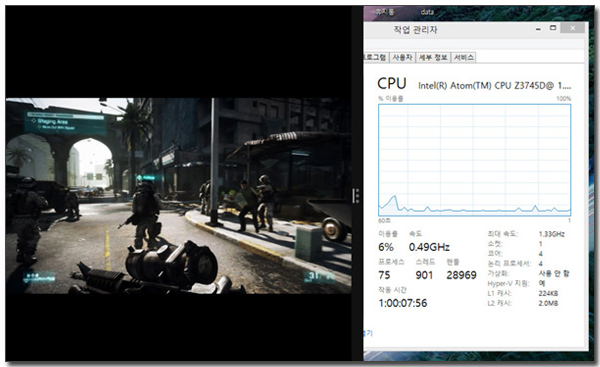The image size is (600, 367).
Task: Click the CPU heading text
Action: pyautogui.click(x=391, y=83)
